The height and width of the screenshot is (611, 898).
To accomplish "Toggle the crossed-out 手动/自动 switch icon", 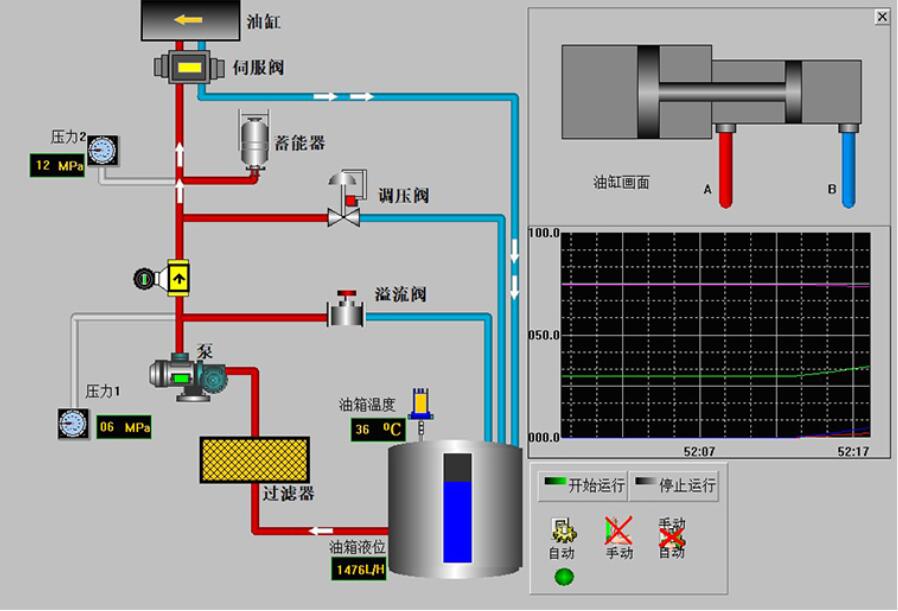I will [672, 538].
